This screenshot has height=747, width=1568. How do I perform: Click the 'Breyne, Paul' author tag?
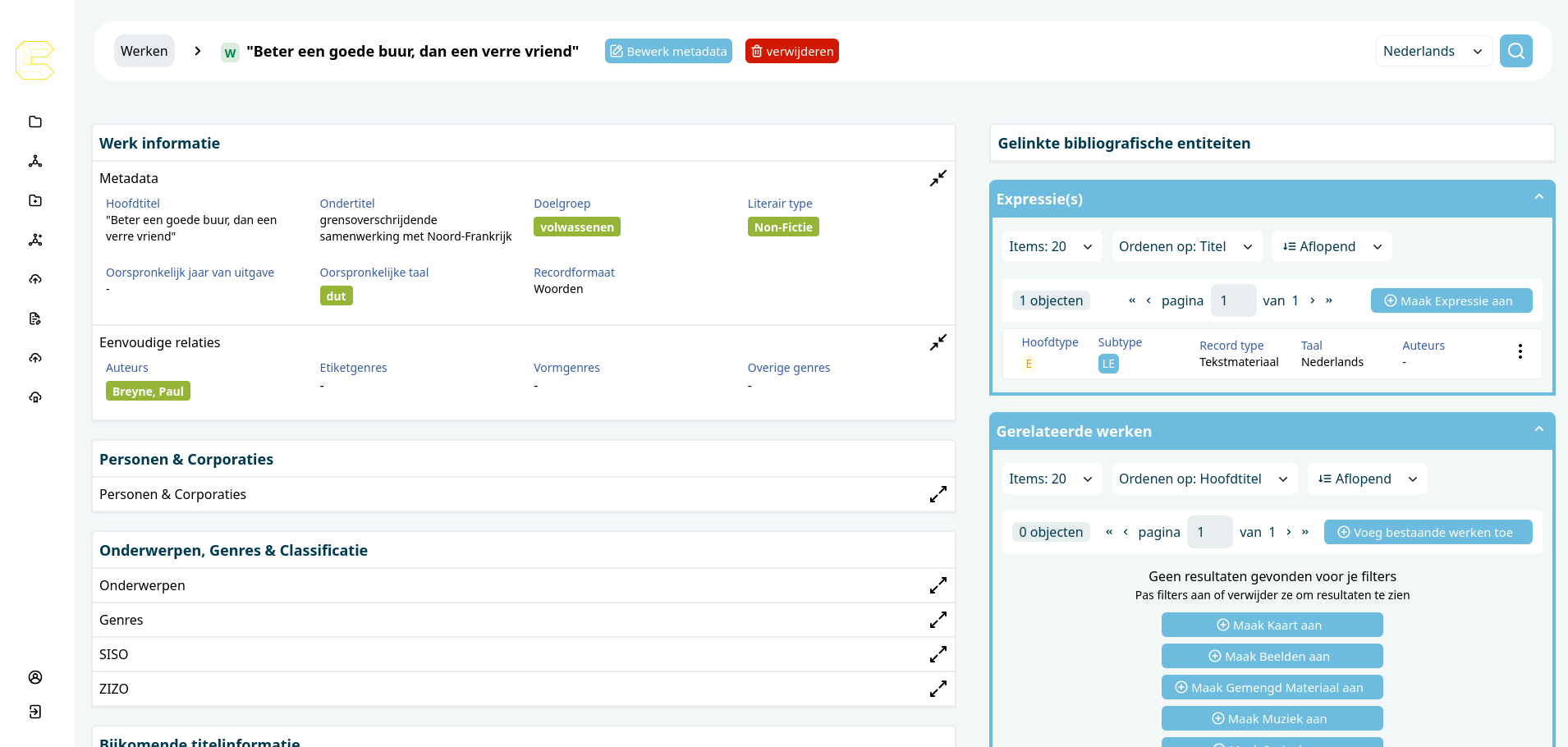(148, 392)
